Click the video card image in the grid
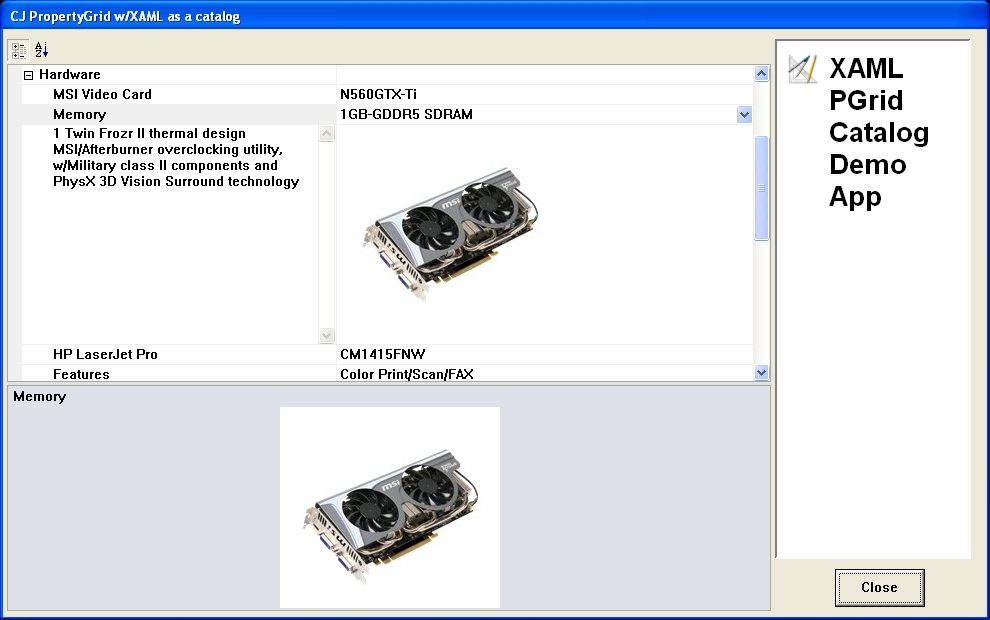This screenshot has height=620, width=990. pyautogui.click(x=450, y=234)
